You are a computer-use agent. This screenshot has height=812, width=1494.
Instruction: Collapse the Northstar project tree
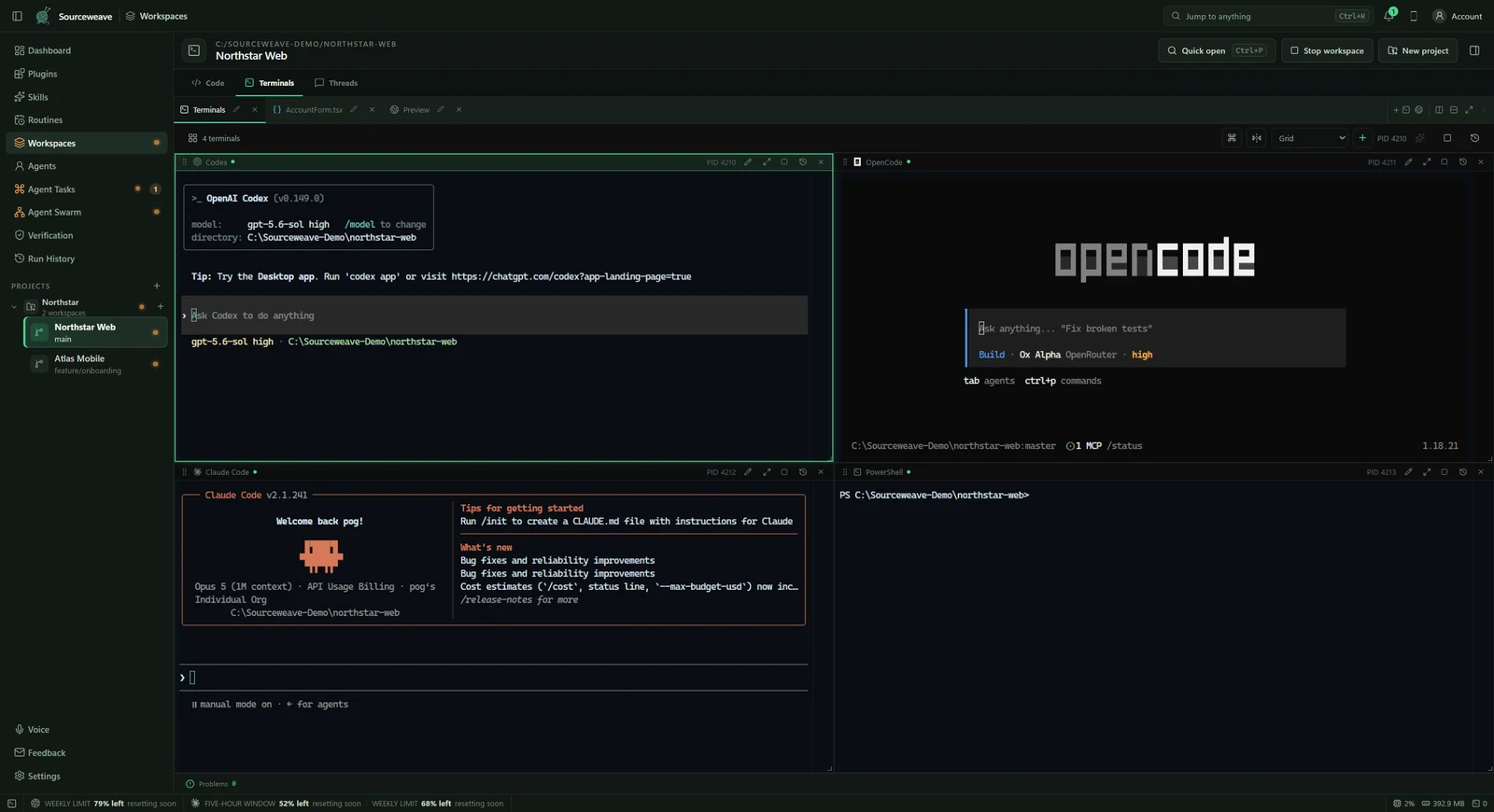click(x=14, y=306)
